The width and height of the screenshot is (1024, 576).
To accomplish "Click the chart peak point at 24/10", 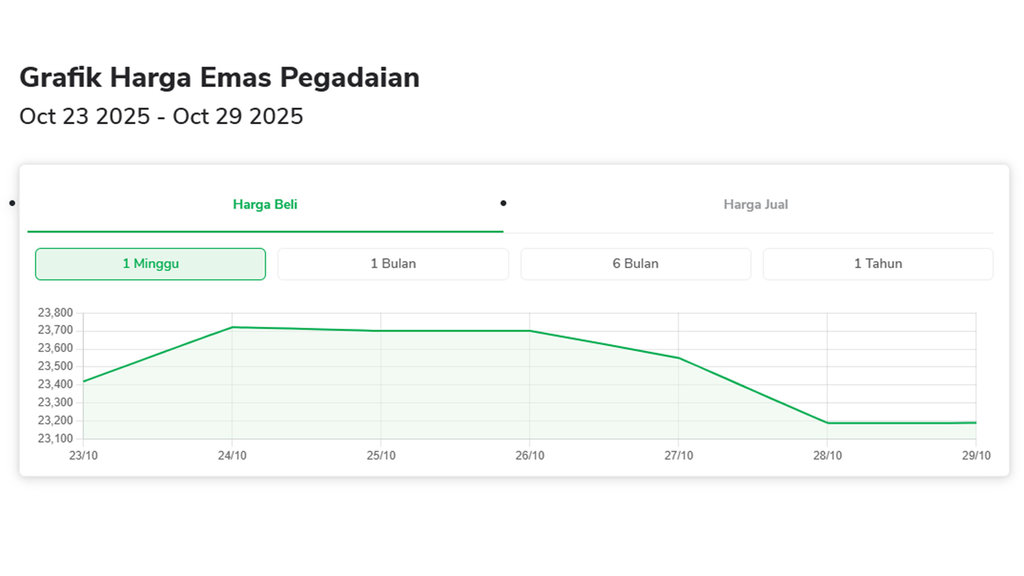I will (x=233, y=326).
